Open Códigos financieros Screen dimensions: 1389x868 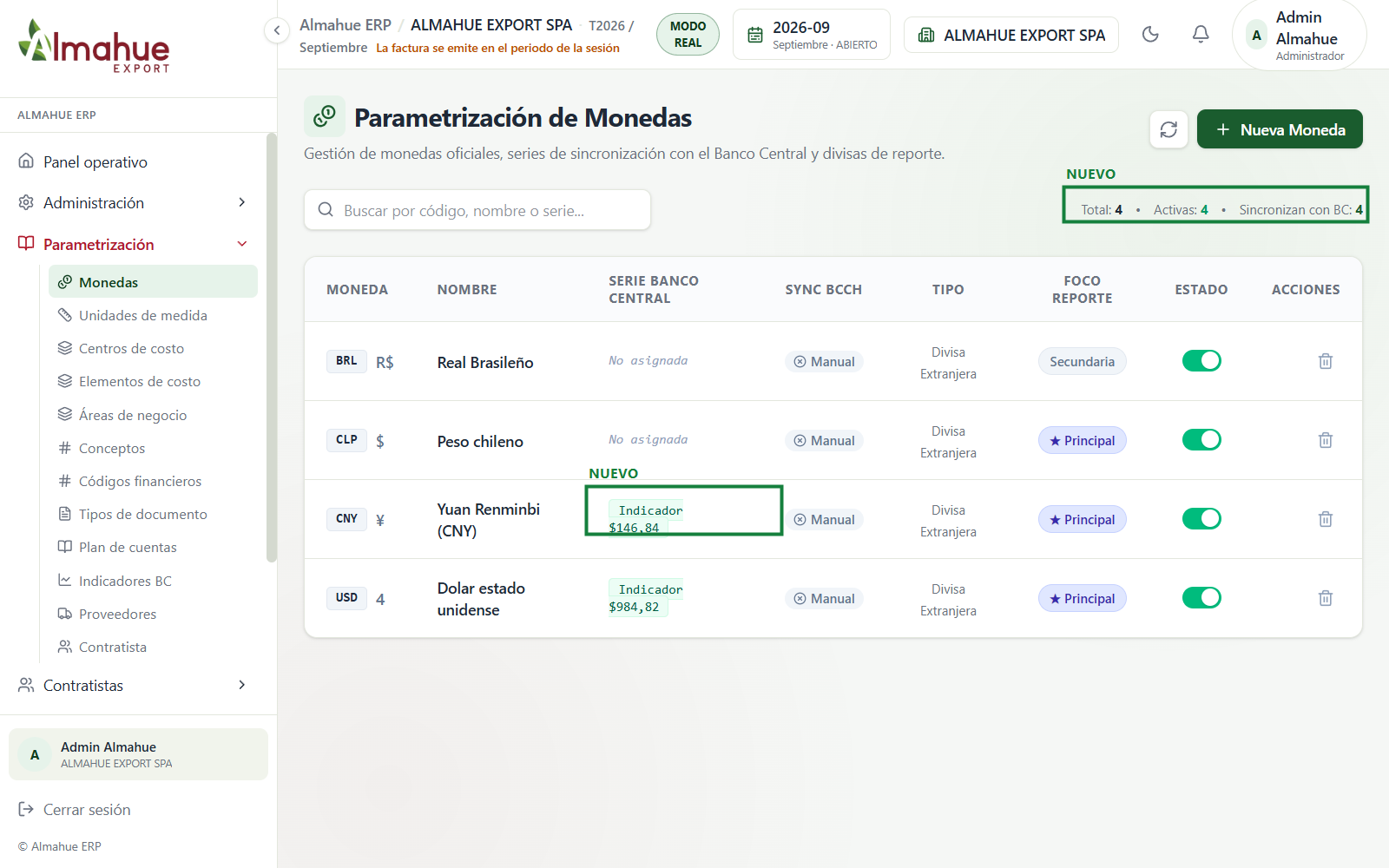(153, 481)
